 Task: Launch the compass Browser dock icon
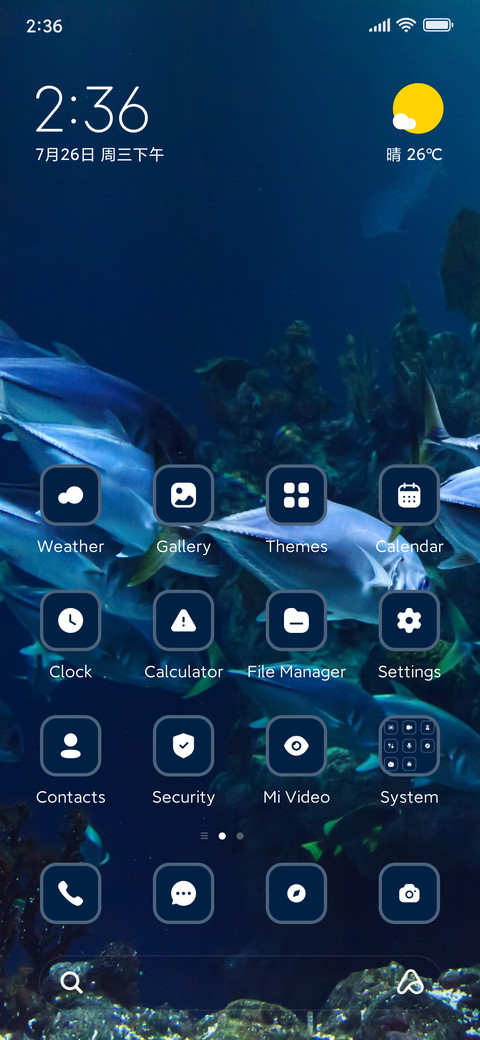(x=296, y=893)
